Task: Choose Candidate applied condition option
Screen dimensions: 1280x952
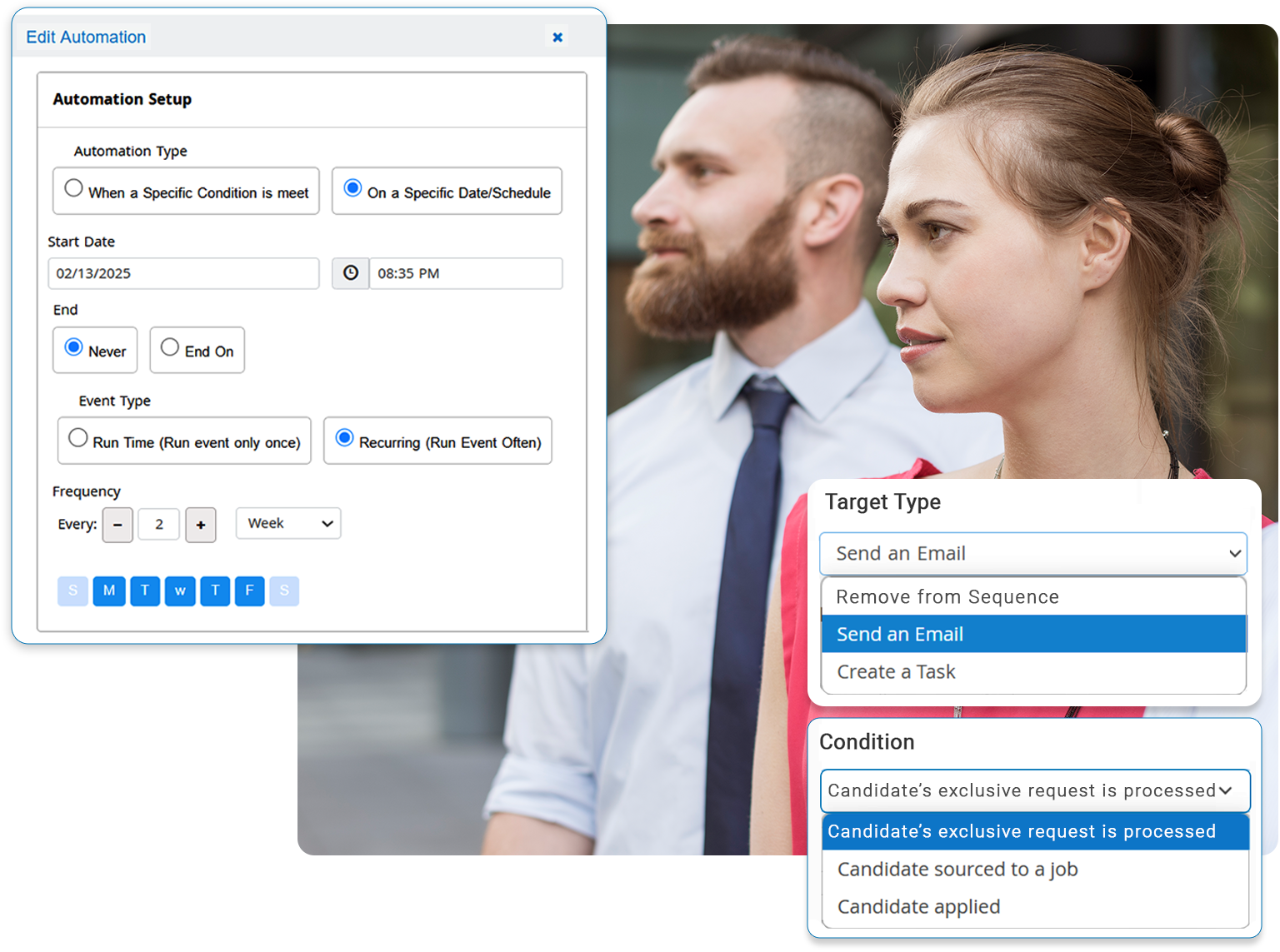Action: (918, 906)
